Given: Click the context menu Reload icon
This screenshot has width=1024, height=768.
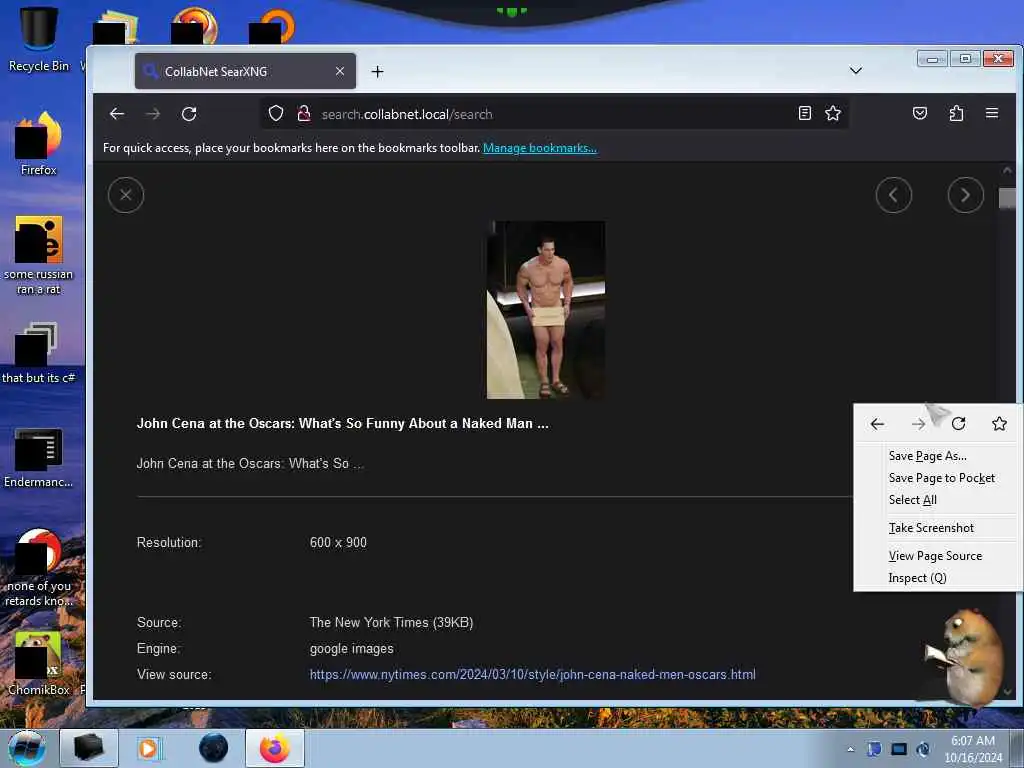Looking at the screenshot, I should [x=958, y=424].
